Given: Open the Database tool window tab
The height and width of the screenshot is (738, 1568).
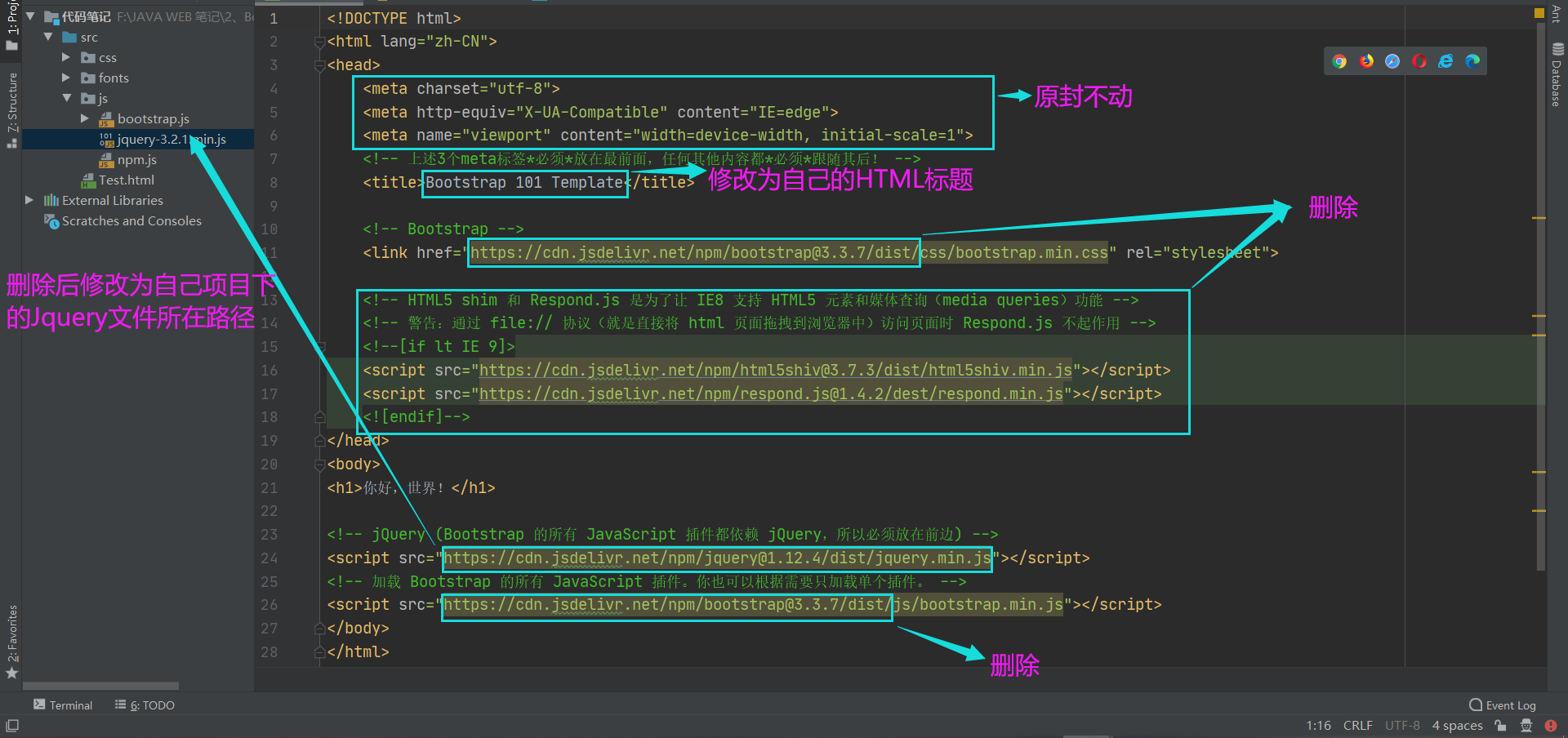Looking at the screenshot, I should [x=1557, y=75].
